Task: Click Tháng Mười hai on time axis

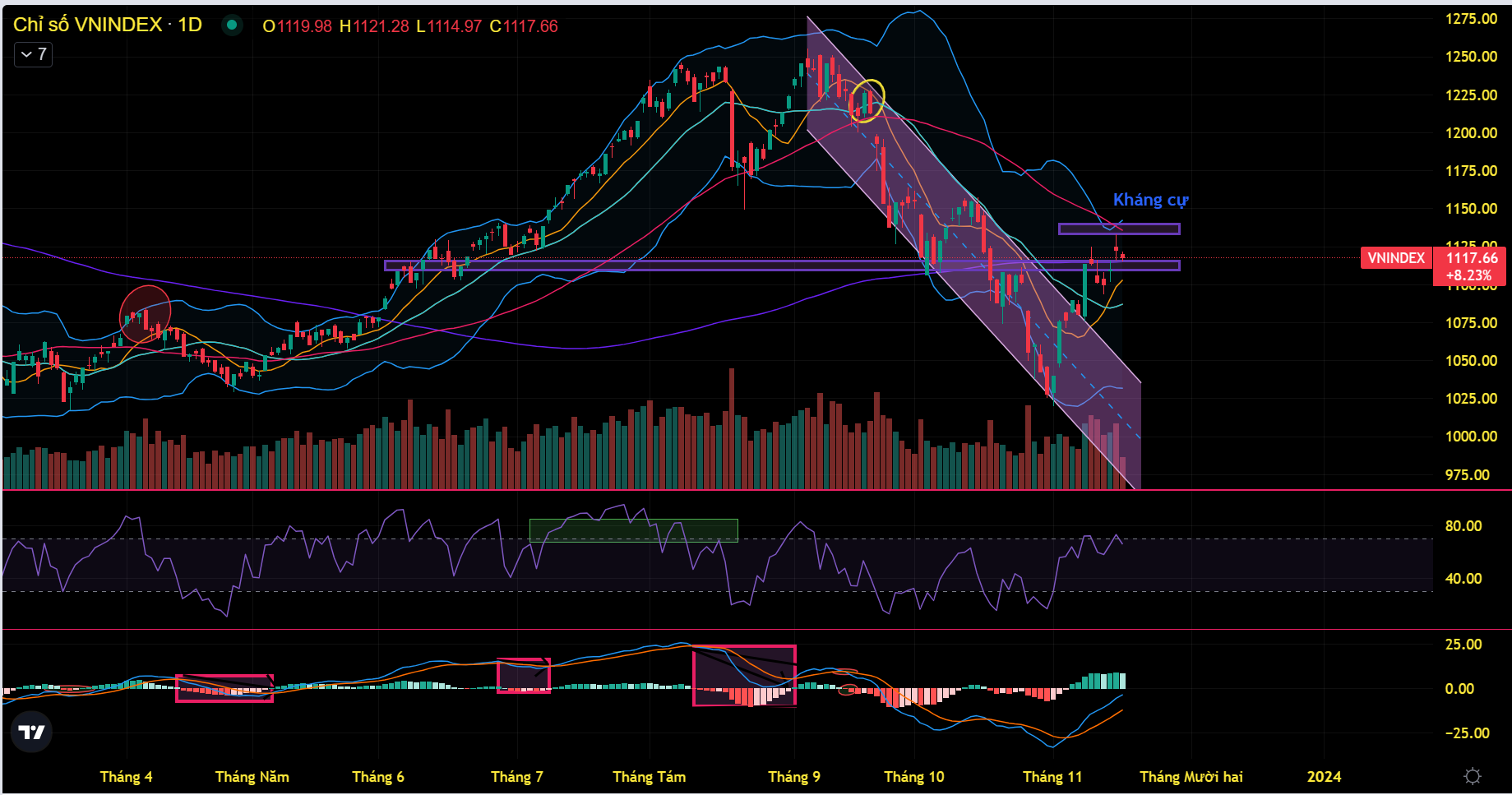Action: point(1191,777)
